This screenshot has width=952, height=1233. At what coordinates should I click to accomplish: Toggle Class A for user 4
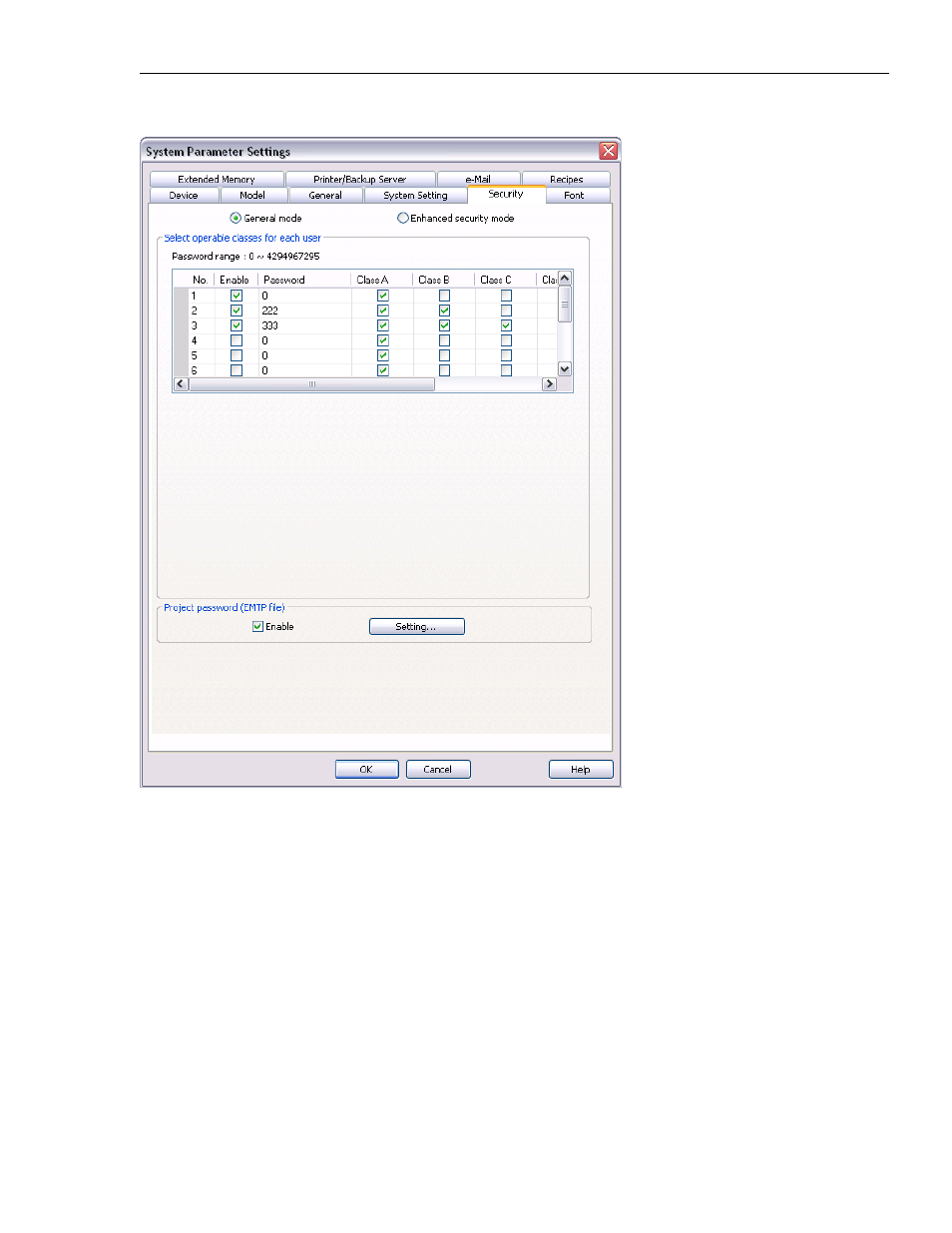(383, 340)
